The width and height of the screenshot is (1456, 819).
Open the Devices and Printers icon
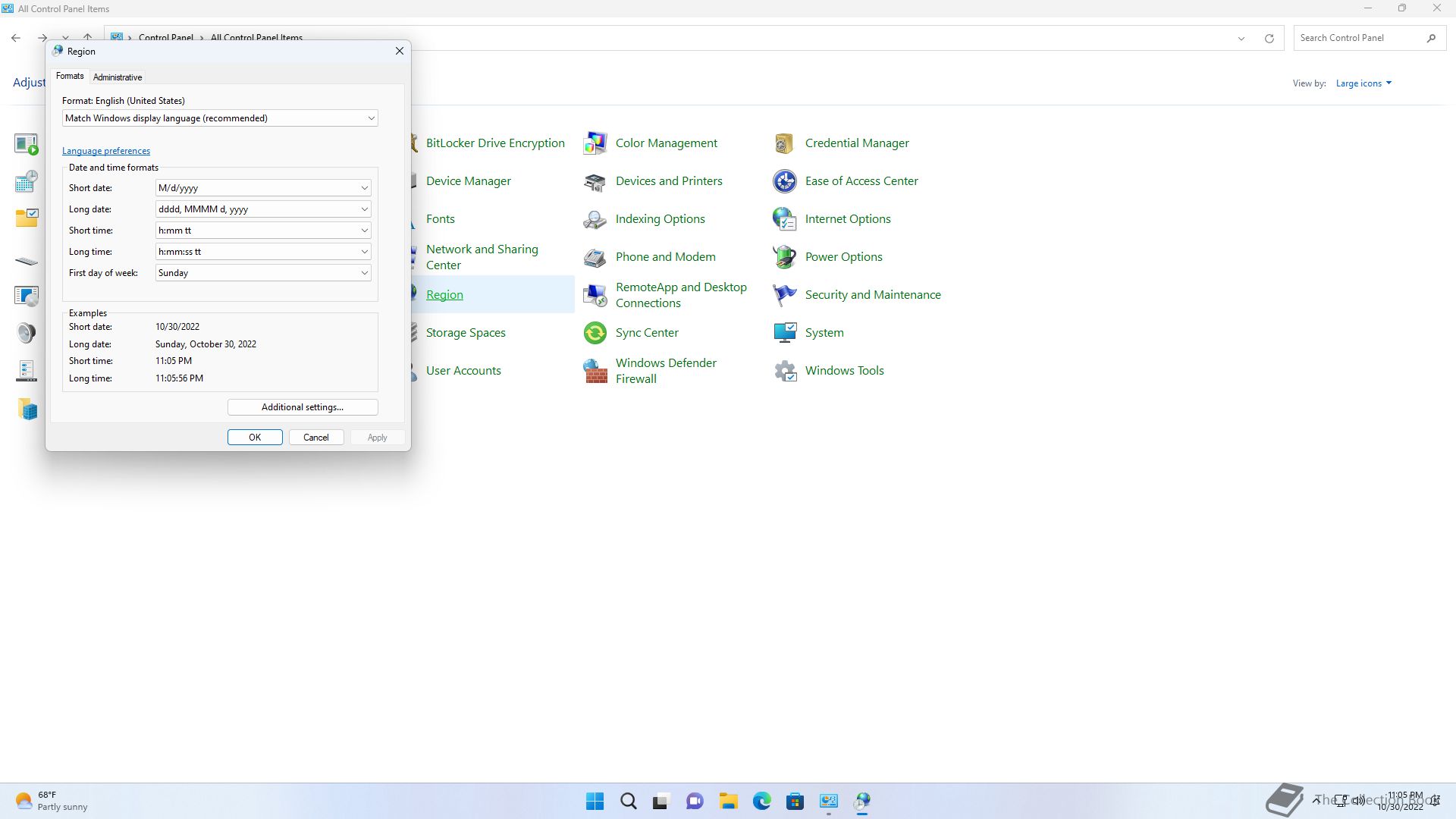pyautogui.click(x=595, y=181)
